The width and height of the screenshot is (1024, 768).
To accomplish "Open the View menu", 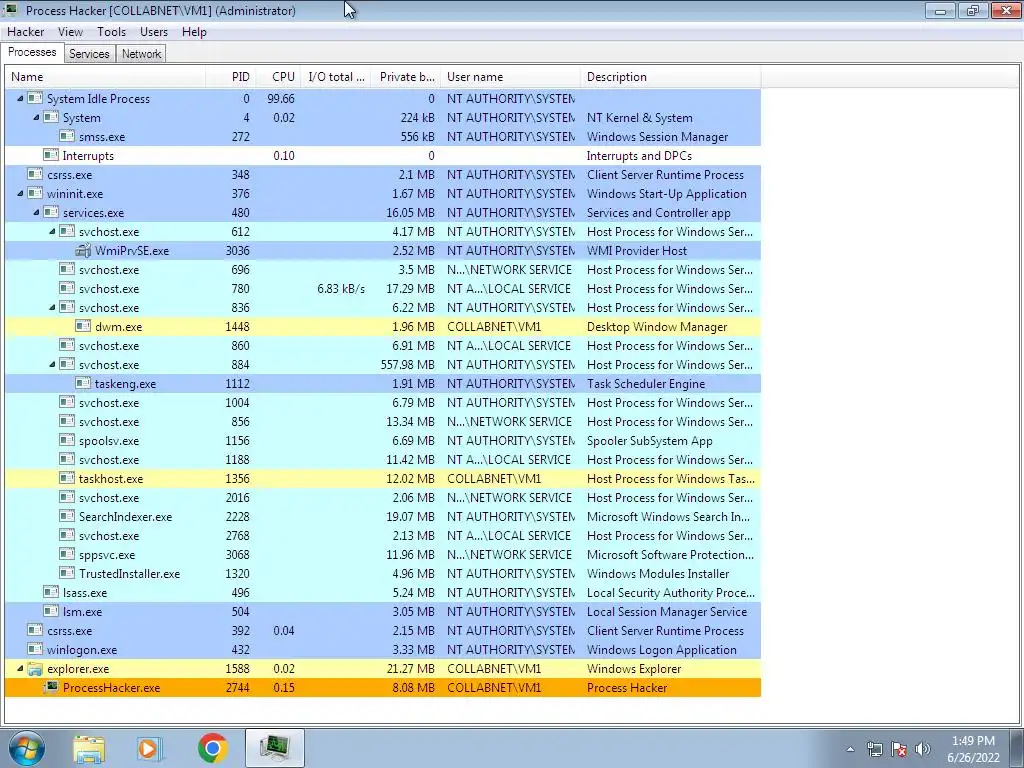I will coord(70,32).
